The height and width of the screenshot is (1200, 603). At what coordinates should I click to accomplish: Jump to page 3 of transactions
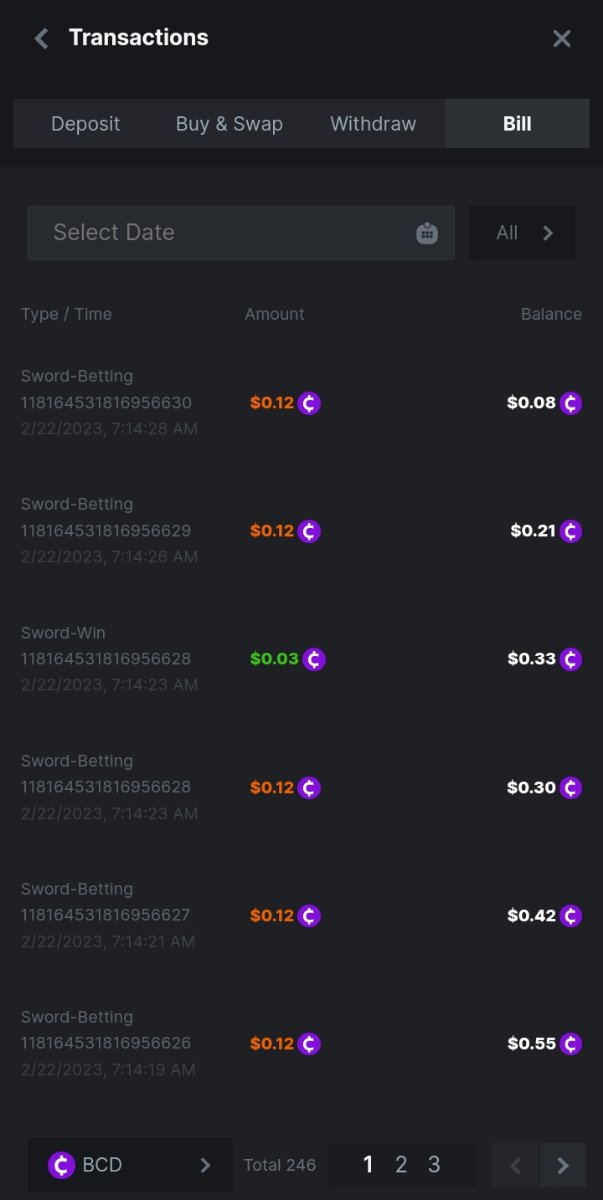pyautogui.click(x=434, y=1165)
